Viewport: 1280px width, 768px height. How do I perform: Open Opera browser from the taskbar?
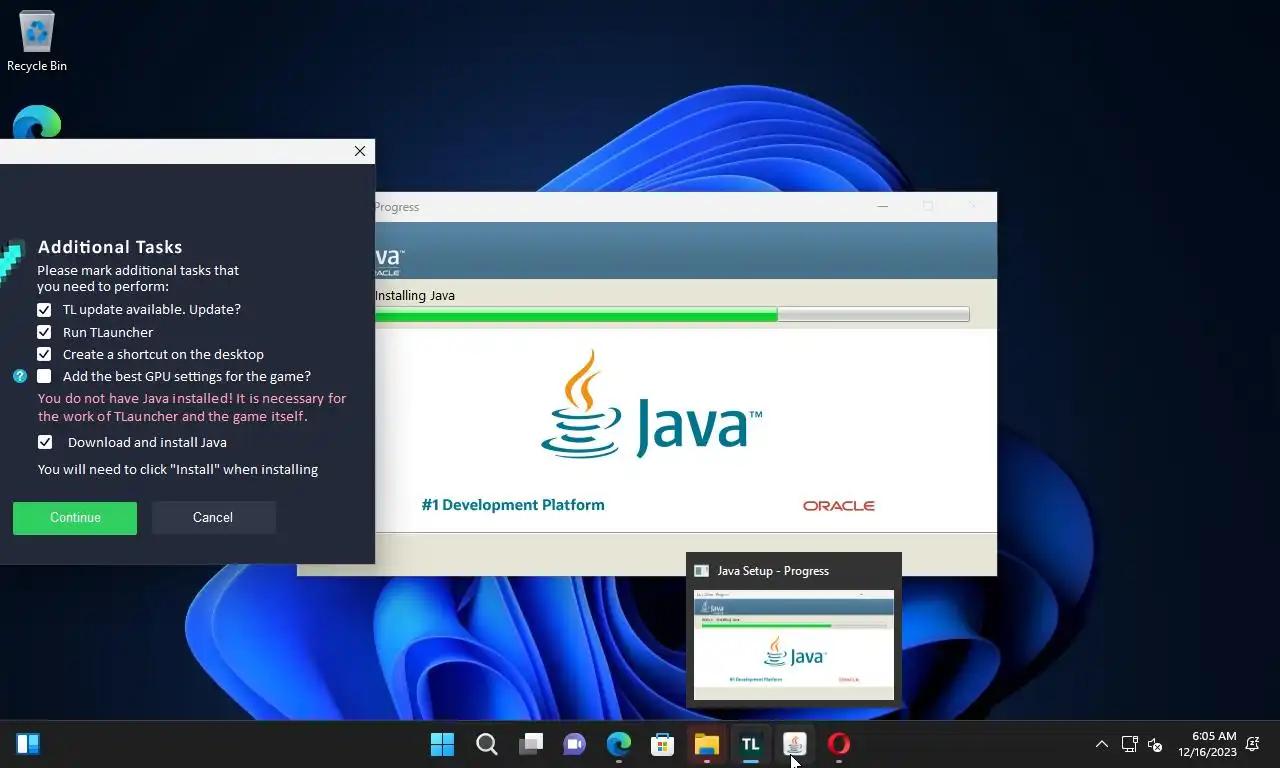pyautogui.click(x=838, y=744)
